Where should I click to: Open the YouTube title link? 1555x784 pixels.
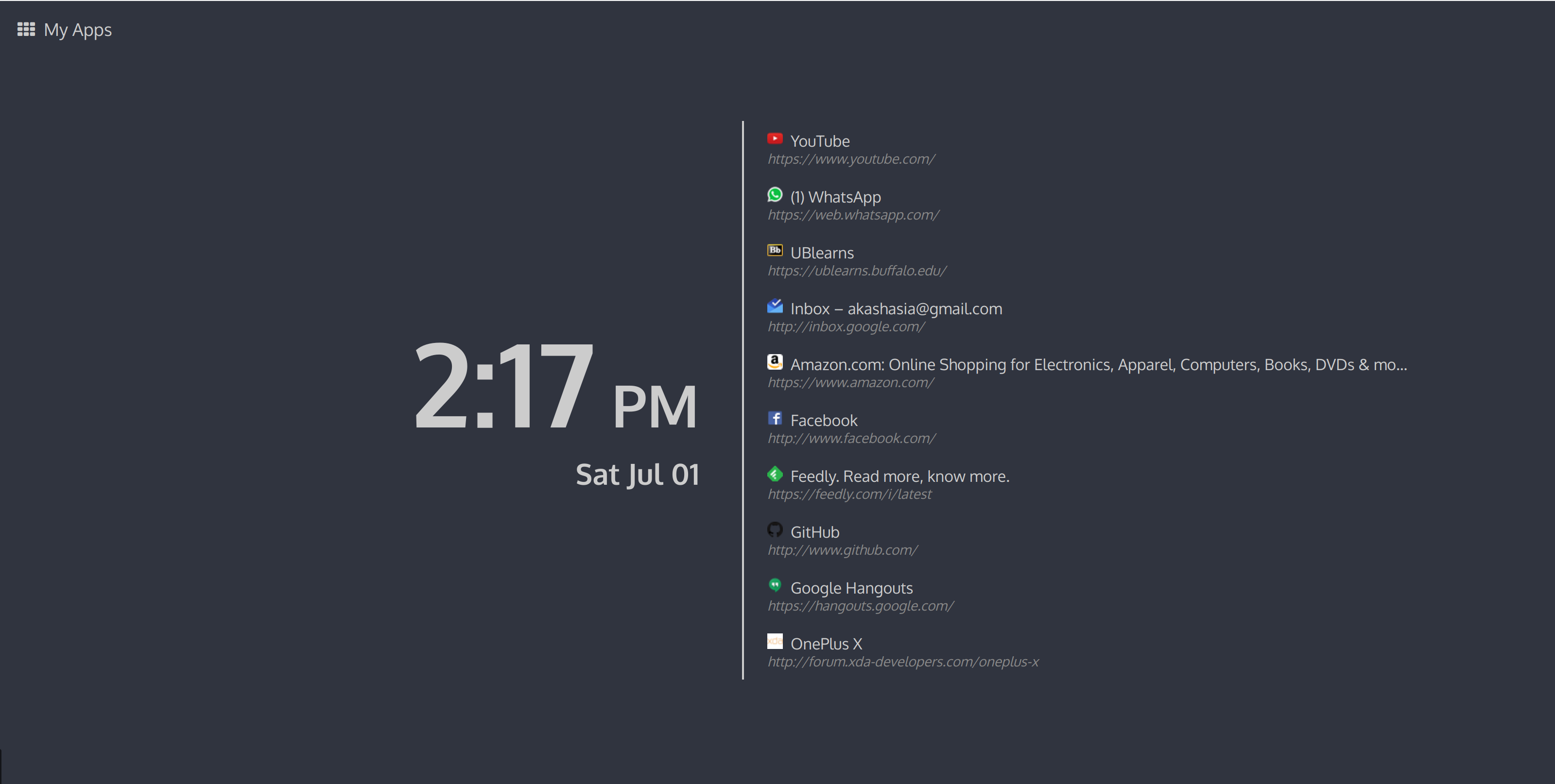coord(820,141)
